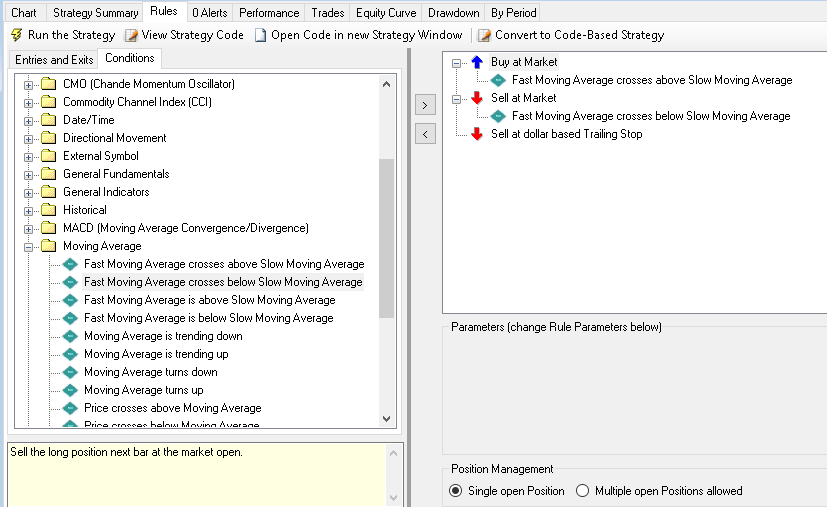Select the red arrow Sell at dollar based Trailing Stop

477,134
